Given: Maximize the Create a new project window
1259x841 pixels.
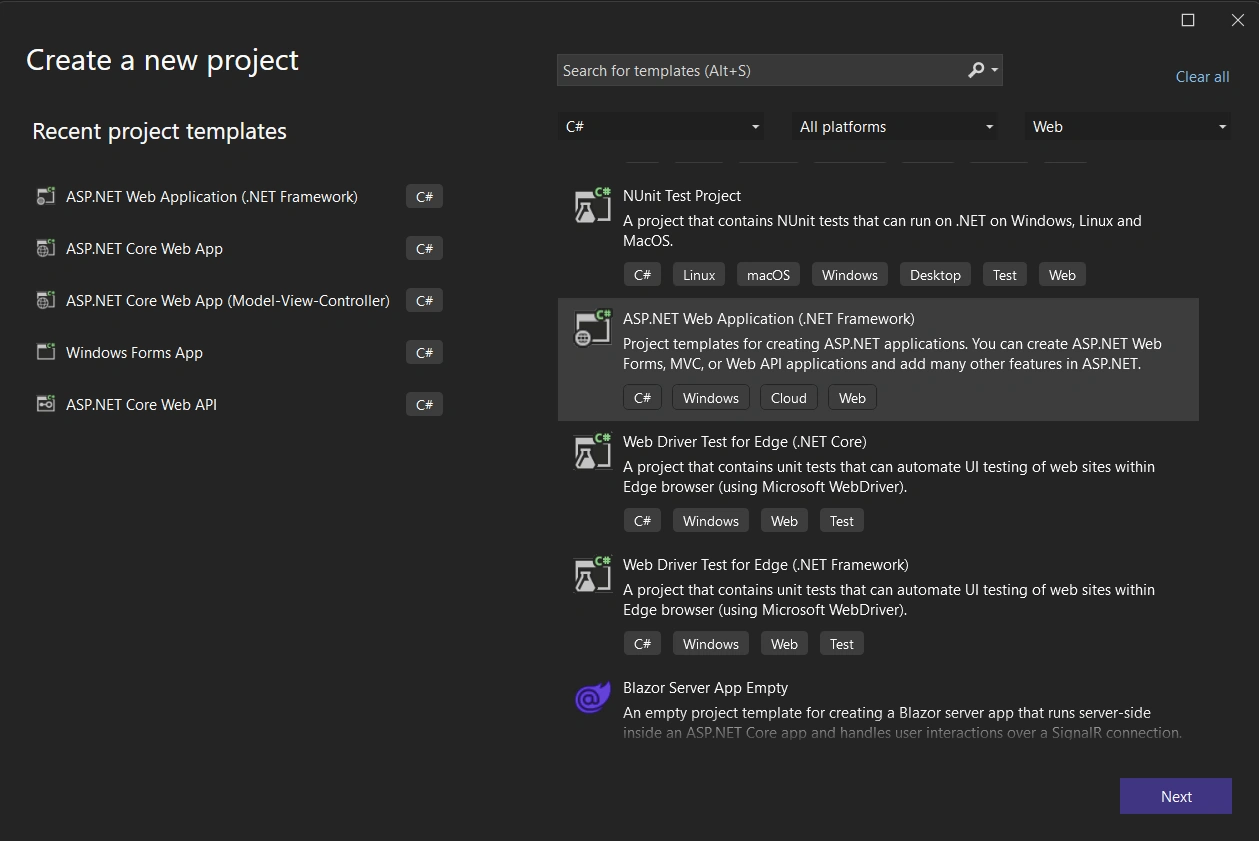Looking at the screenshot, I should pyautogui.click(x=1188, y=20).
